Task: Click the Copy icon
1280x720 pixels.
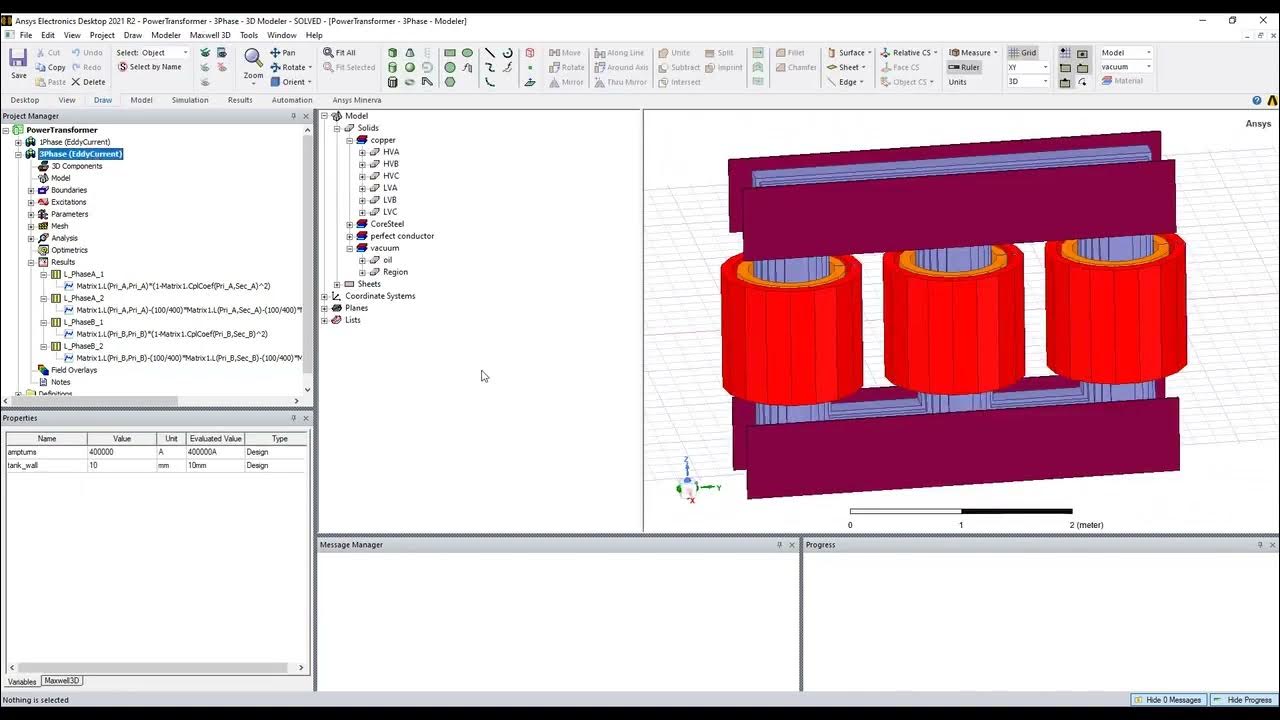Action: [41, 68]
